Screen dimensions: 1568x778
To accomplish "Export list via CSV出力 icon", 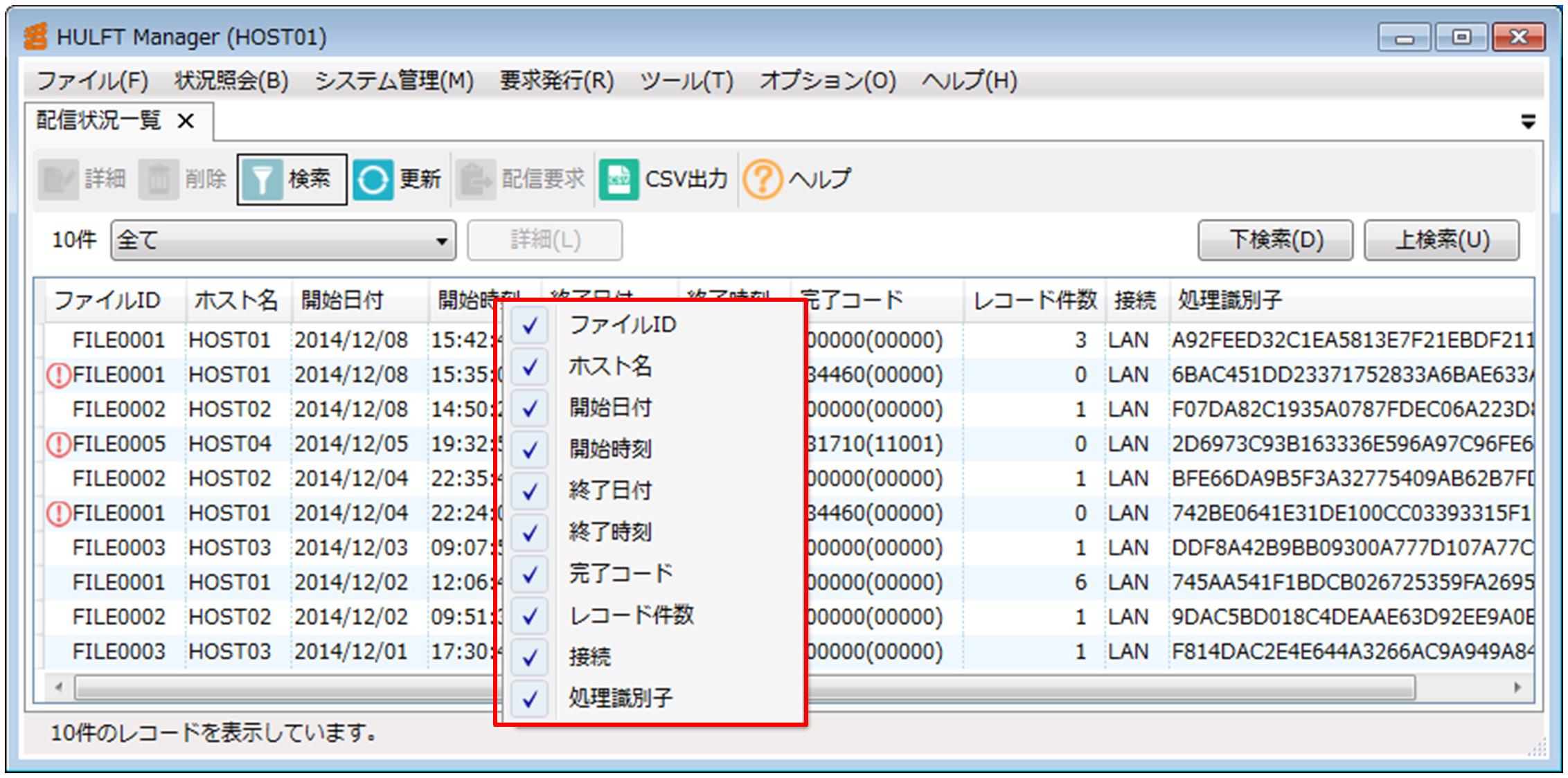I will (x=618, y=180).
